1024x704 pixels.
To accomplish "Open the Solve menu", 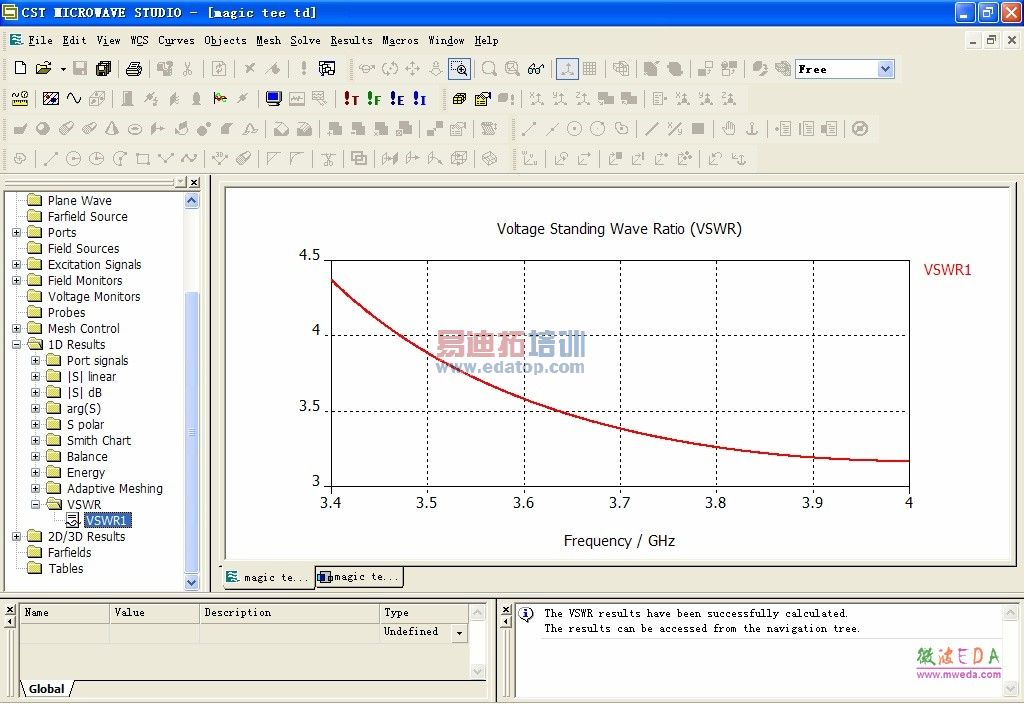I will [x=305, y=40].
